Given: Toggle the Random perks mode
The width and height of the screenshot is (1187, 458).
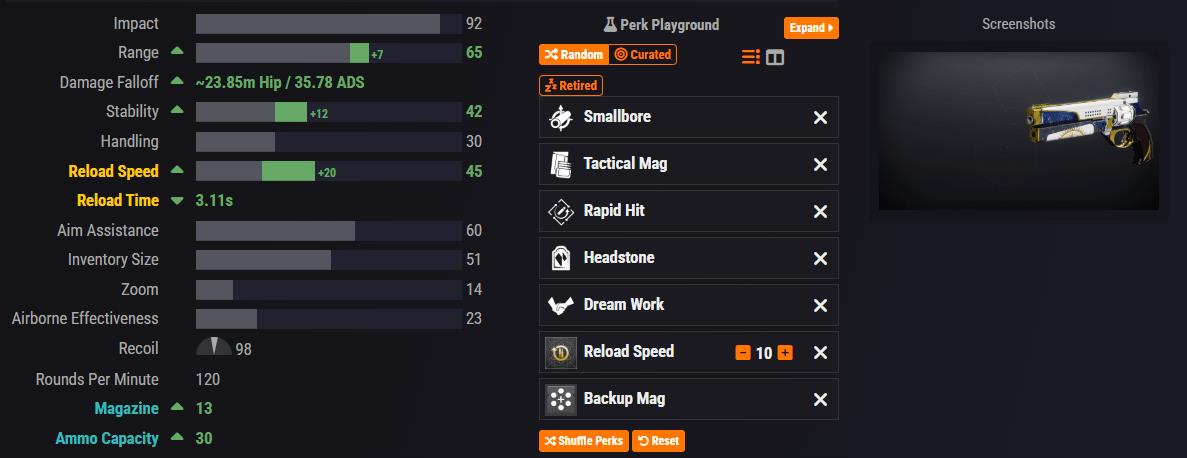Looking at the screenshot, I should 573,54.
